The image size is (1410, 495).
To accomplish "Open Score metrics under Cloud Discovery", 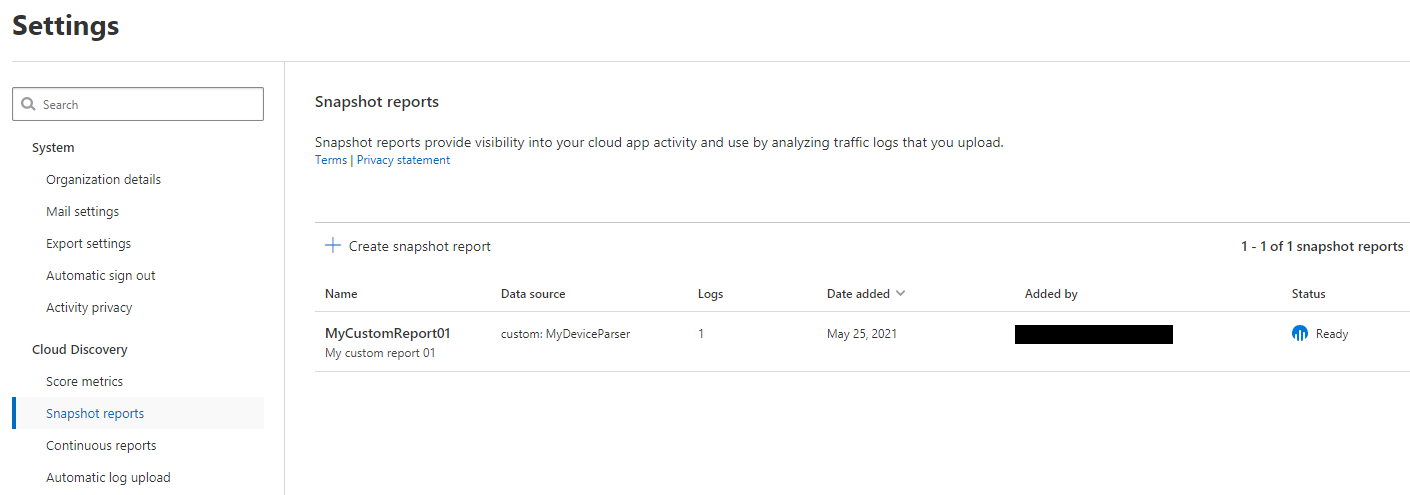I will [84, 382].
